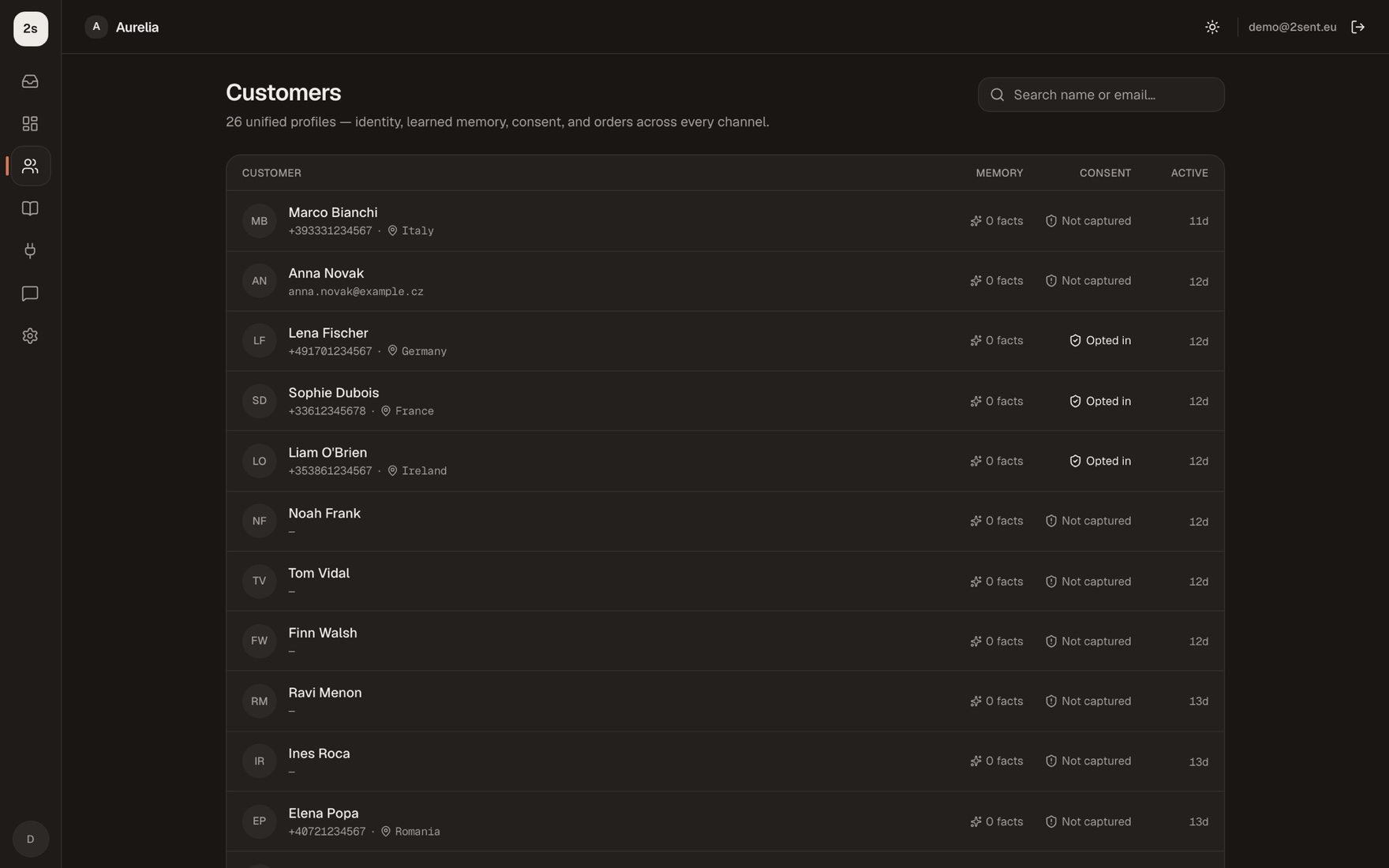Click the RM avatar for Ravi Menon
The image size is (1389, 868).
click(x=259, y=701)
